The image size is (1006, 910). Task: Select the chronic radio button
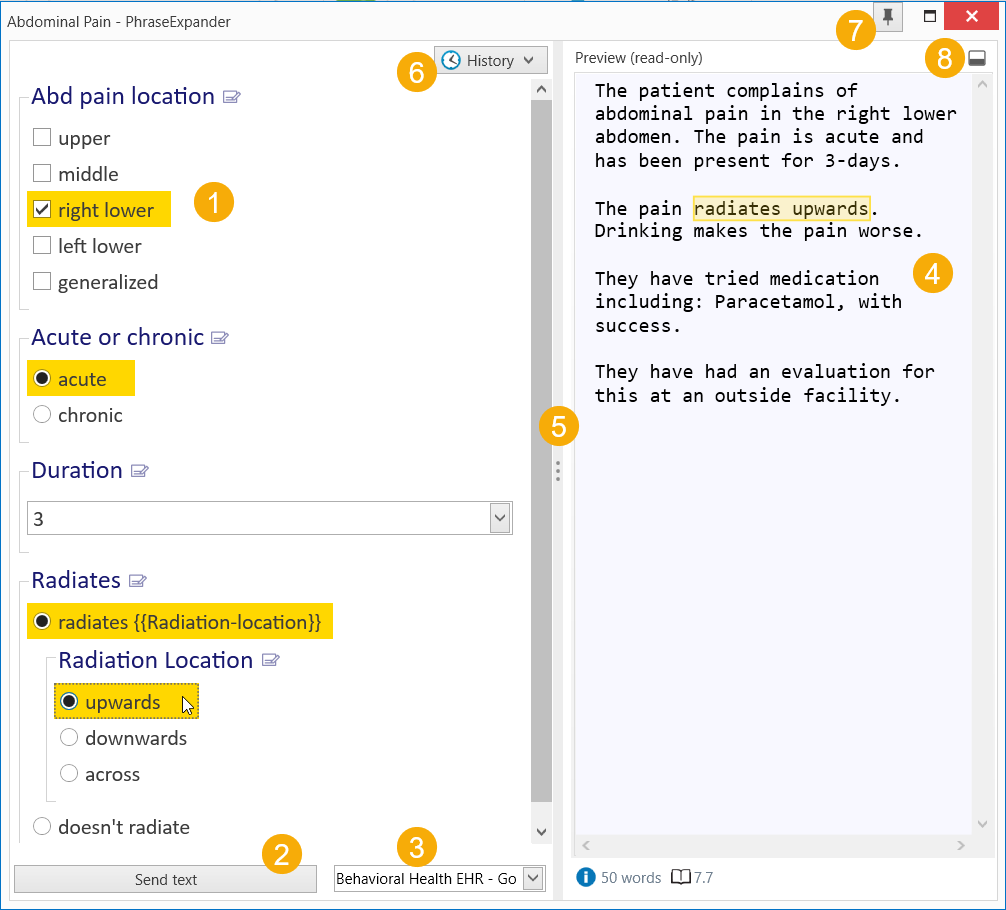tap(42, 415)
